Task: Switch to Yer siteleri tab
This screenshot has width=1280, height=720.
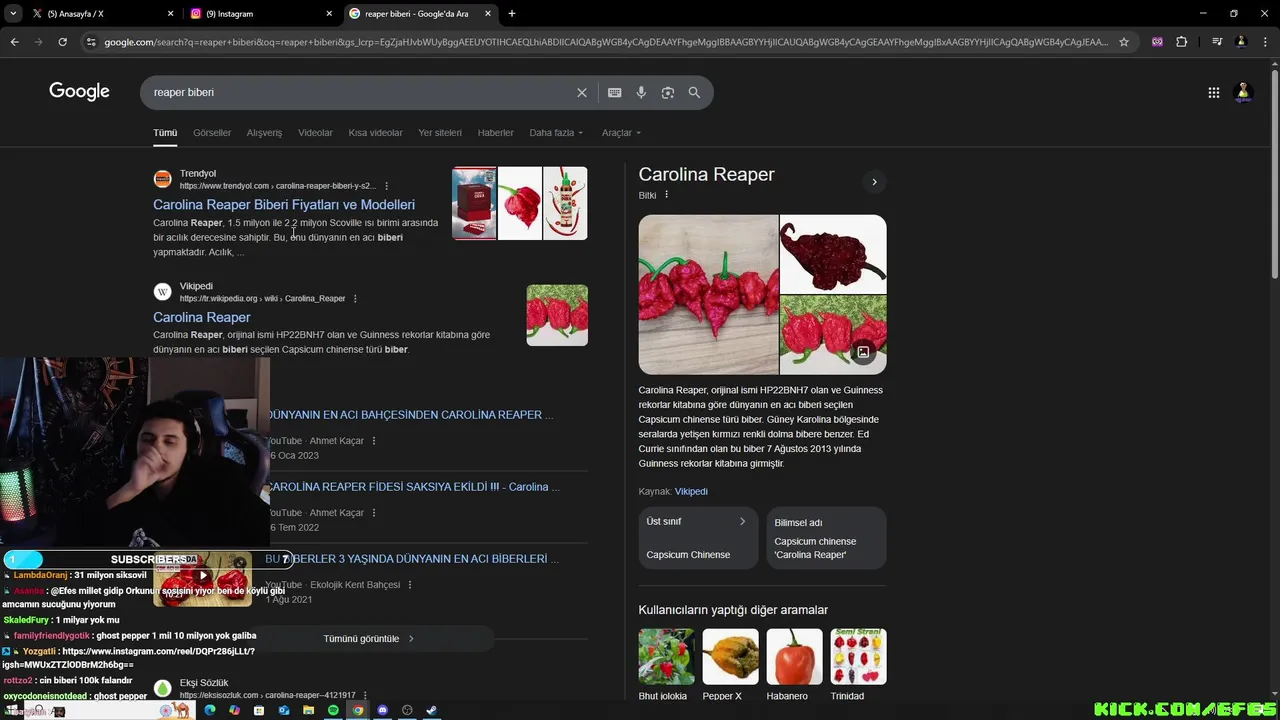Action: 440,132
